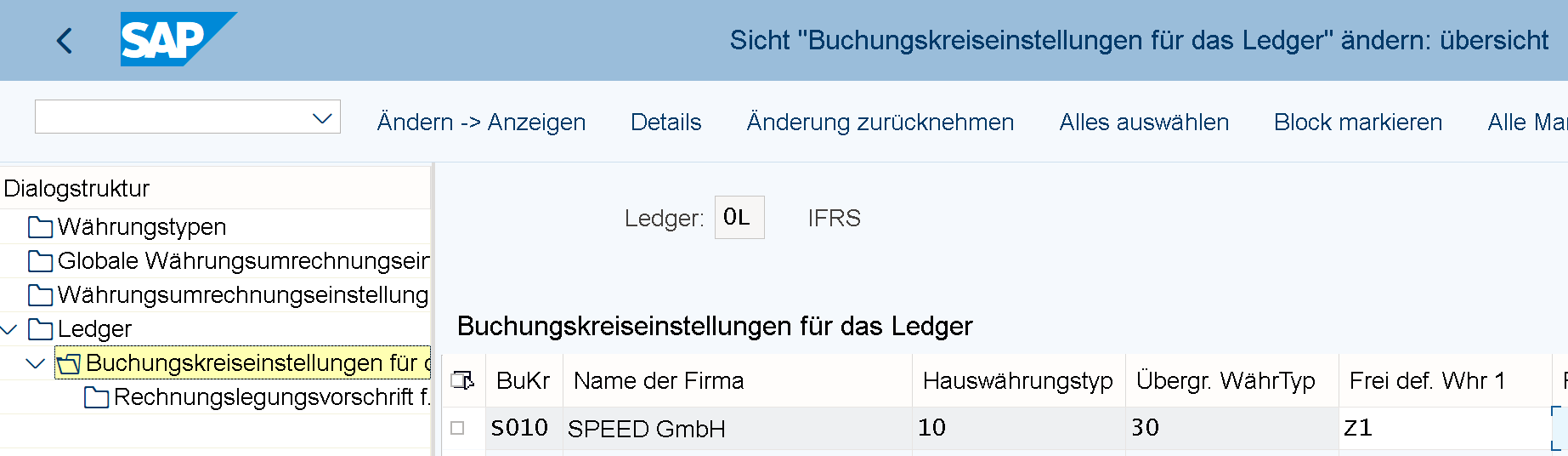
Task: Click the Ledger folder icon
Action: coord(40,329)
